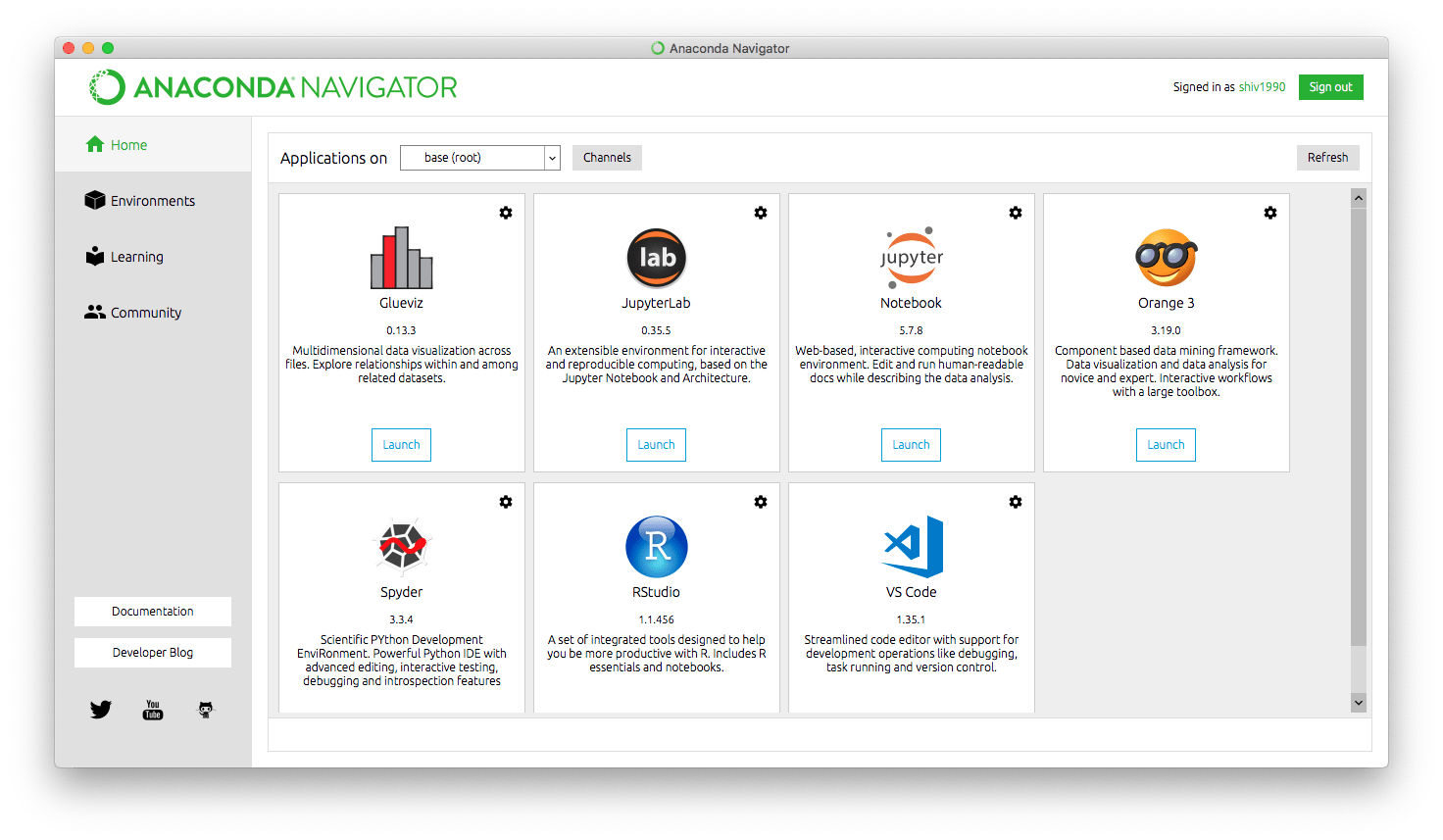Click the RStudio blue R logo

point(657,547)
